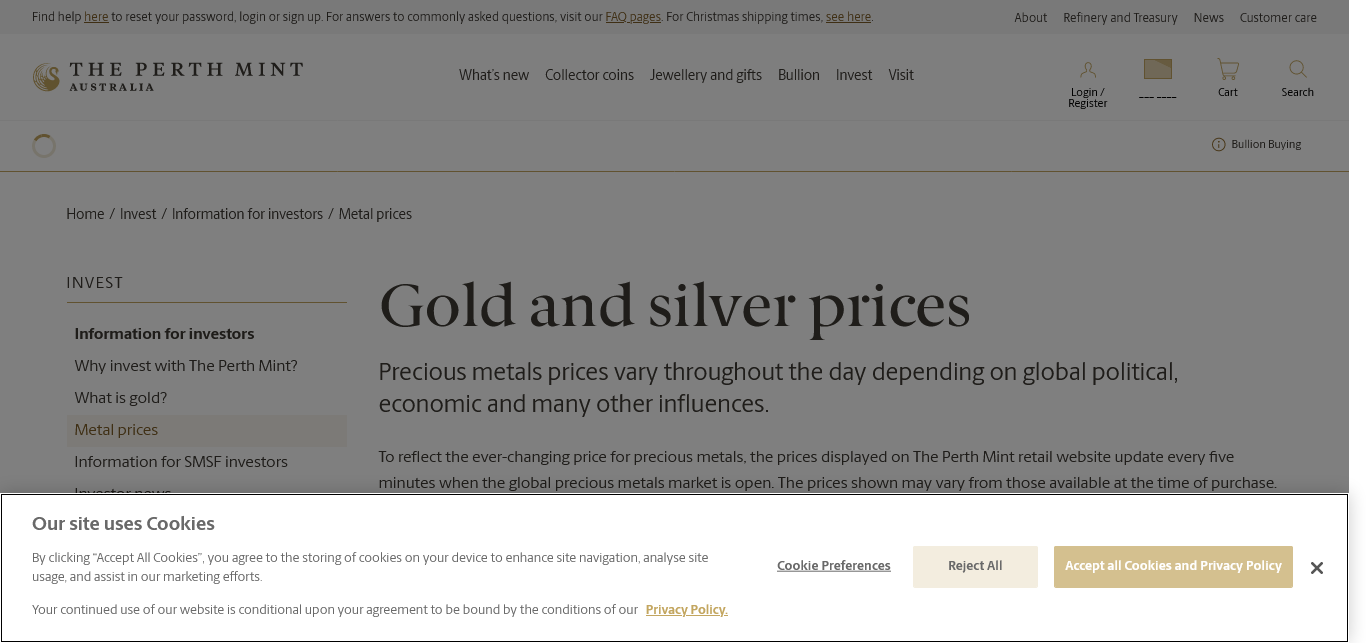The height and width of the screenshot is (643, 1366).
Task: Click the Bullion Buying info icon
Action: click(1218, 145)
